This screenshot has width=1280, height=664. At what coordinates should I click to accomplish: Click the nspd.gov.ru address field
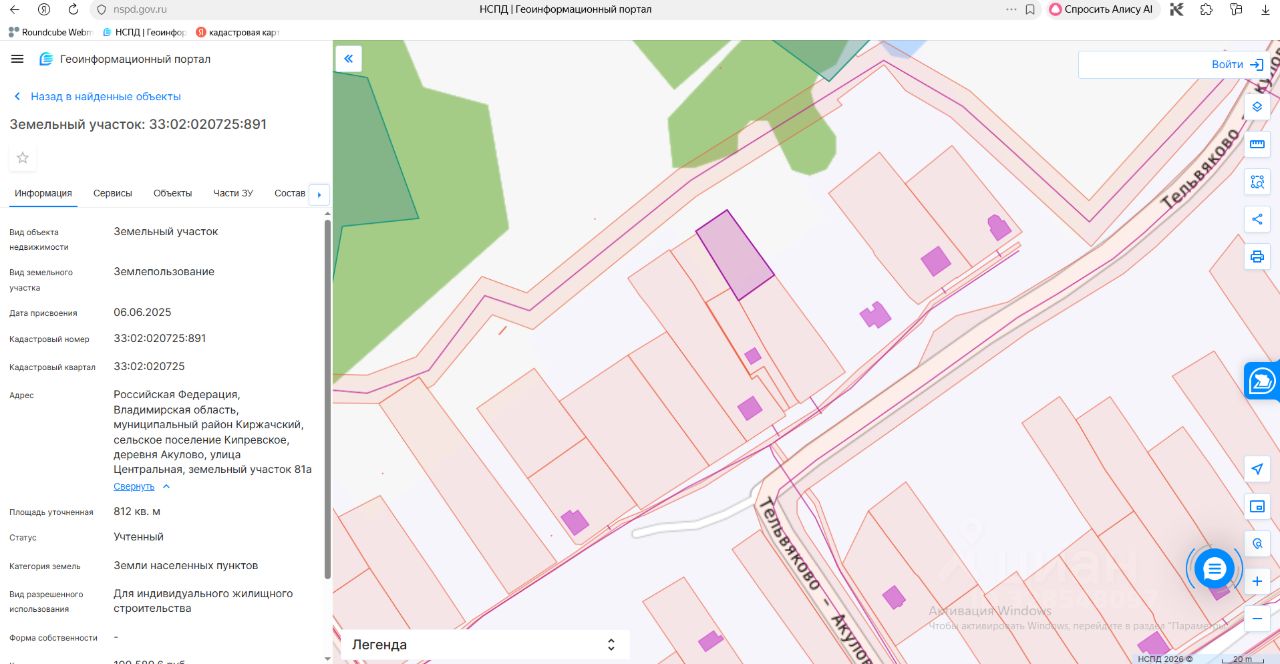pyautogui.click(x=138, y=9)
